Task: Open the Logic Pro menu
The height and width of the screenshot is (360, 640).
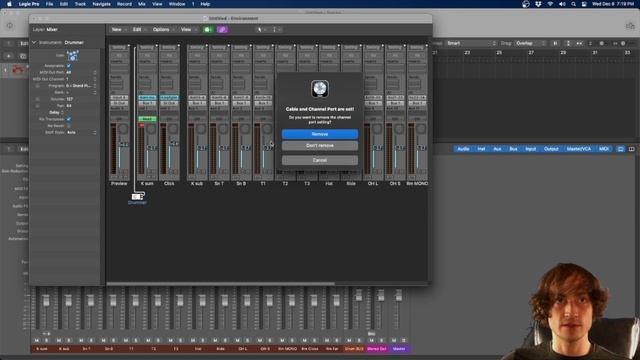Action: (x=29, y=4)
